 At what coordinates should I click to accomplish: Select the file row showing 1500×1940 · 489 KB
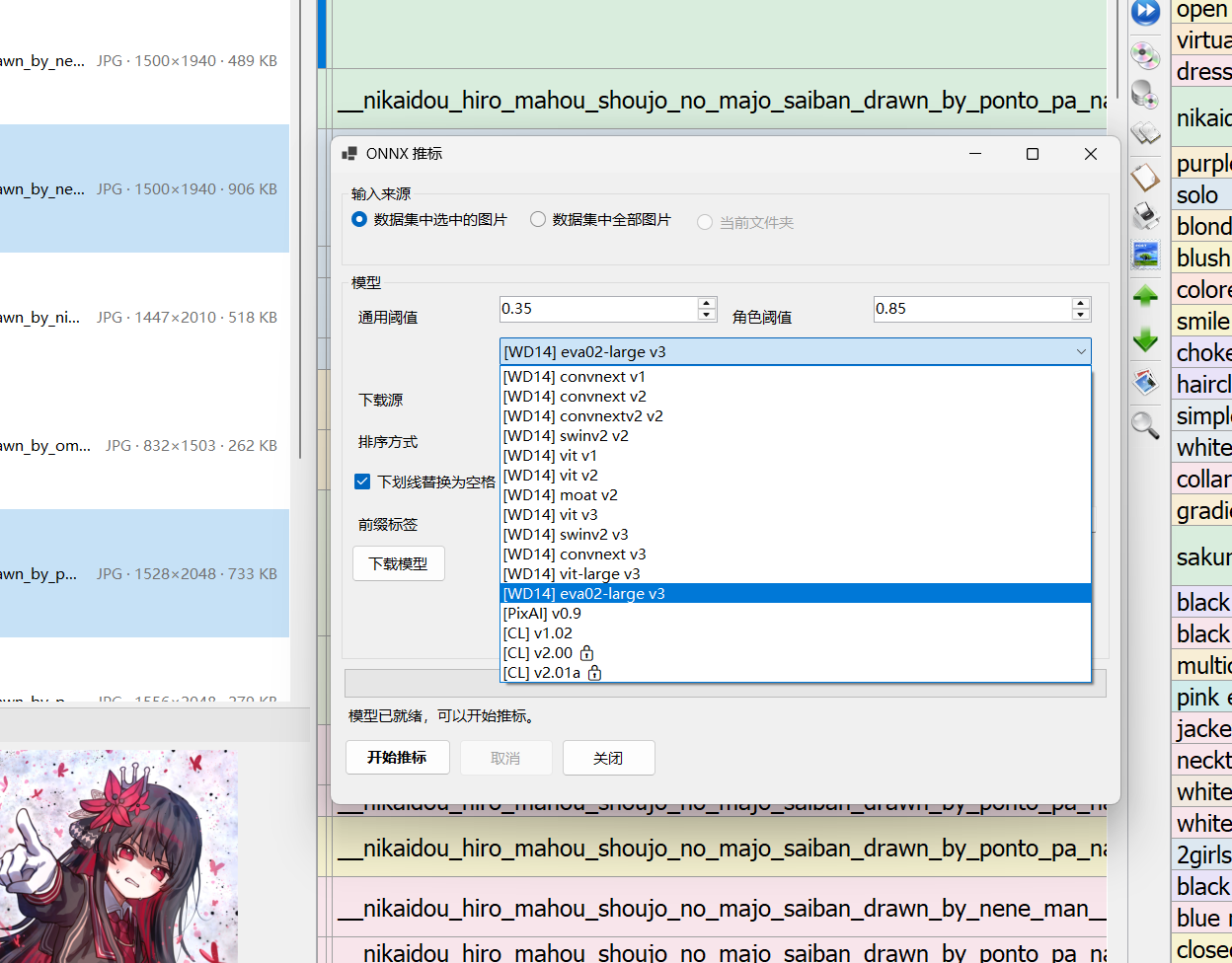pos(144,60)
